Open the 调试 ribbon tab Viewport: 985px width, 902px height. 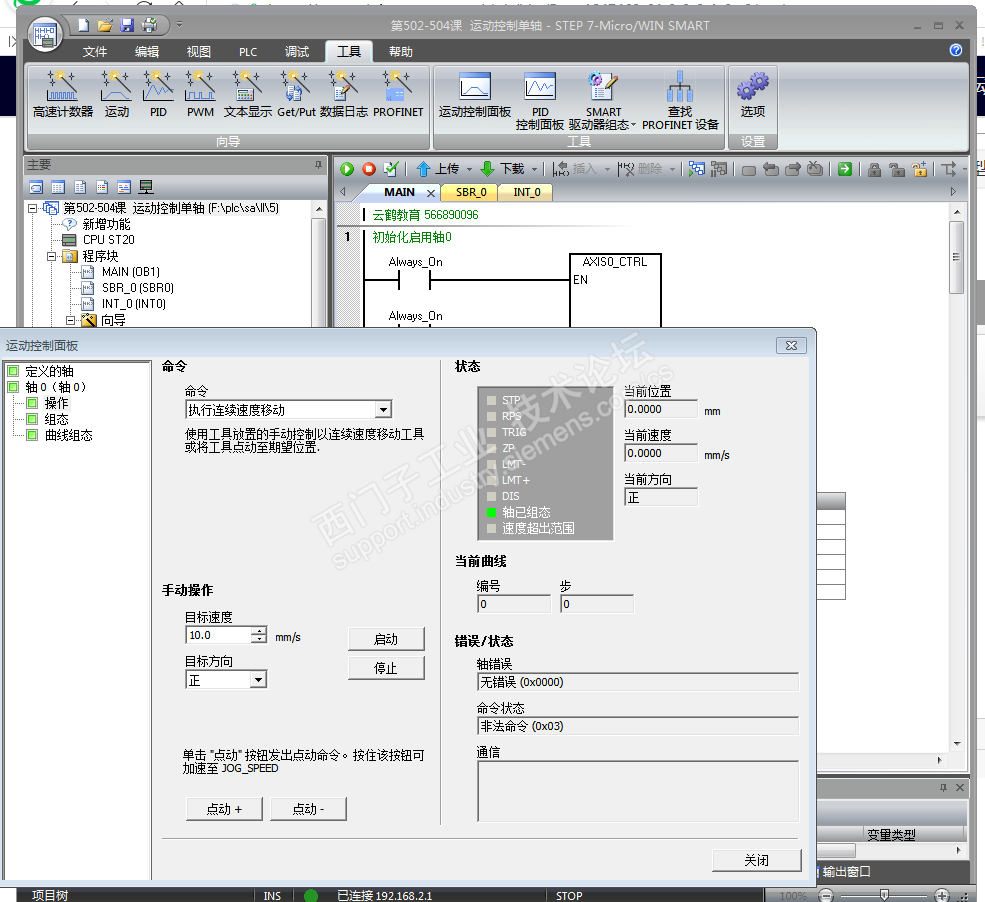pos(297,52)
